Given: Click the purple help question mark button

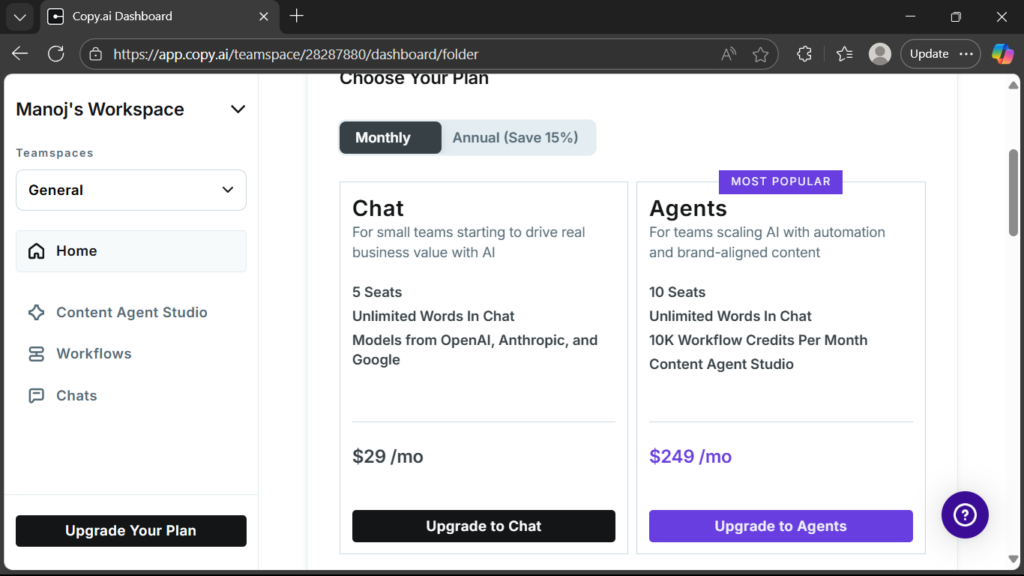Looking at the screenshot, I should tap(964, 515).
